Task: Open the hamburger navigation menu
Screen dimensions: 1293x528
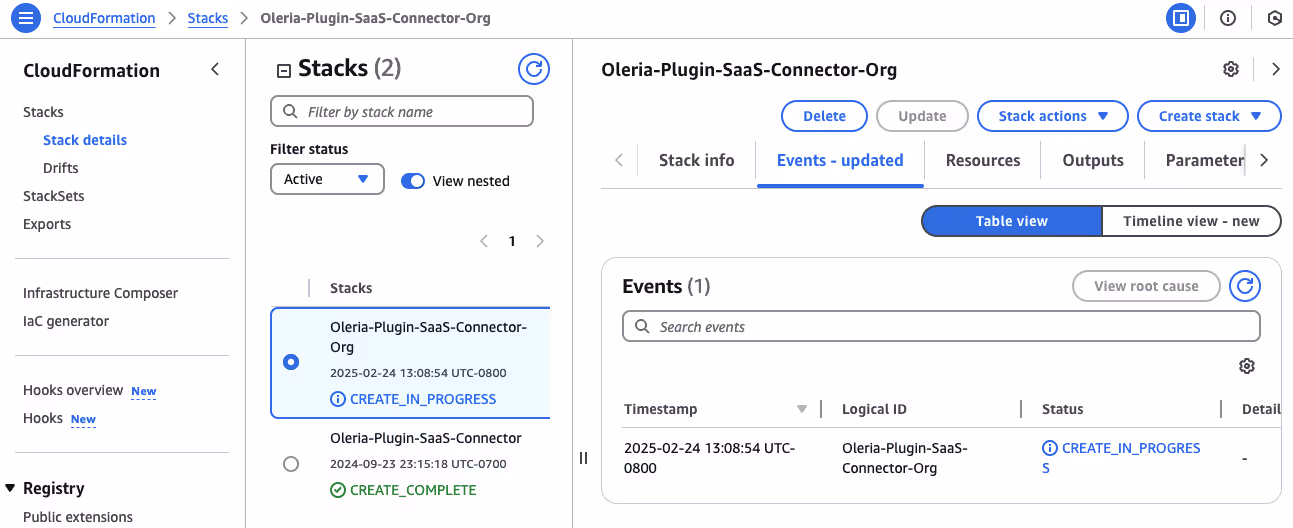Action: 25,18
